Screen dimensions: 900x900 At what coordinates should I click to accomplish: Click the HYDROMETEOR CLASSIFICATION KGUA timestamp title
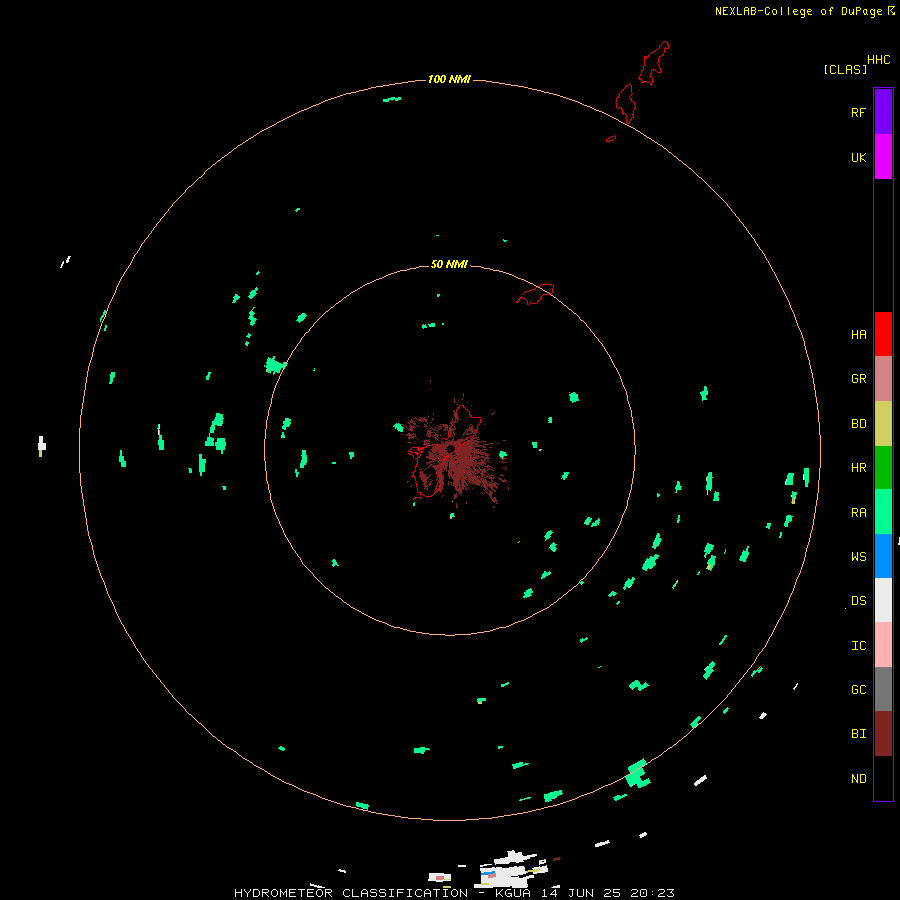point(454,893)
